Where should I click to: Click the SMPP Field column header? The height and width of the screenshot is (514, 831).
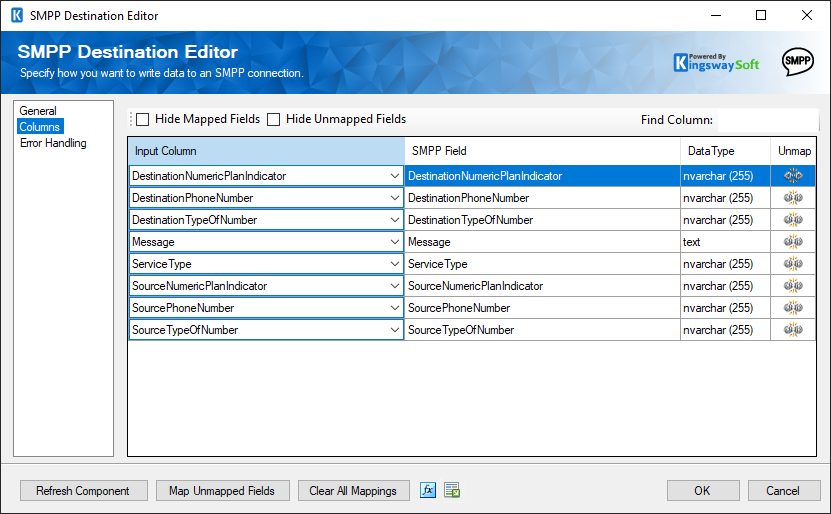point(542,151)
